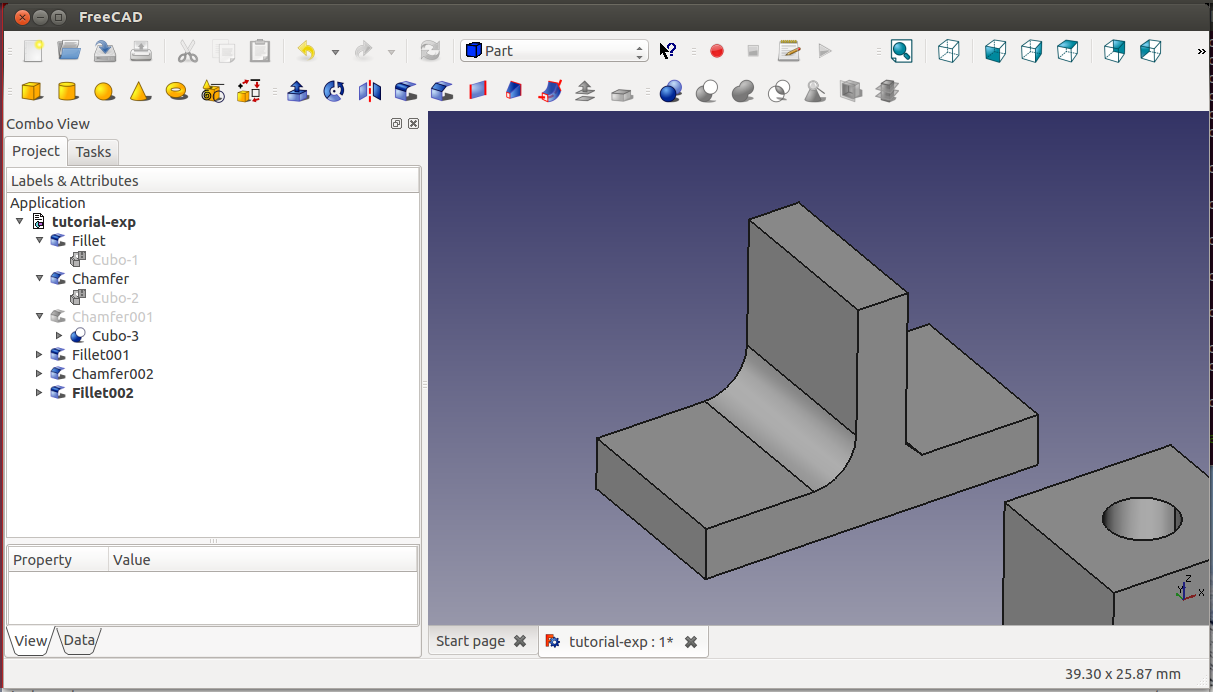Insert a sphere primitive
The width and height of the screenshot is (1213, 692).
coord(104,92)
